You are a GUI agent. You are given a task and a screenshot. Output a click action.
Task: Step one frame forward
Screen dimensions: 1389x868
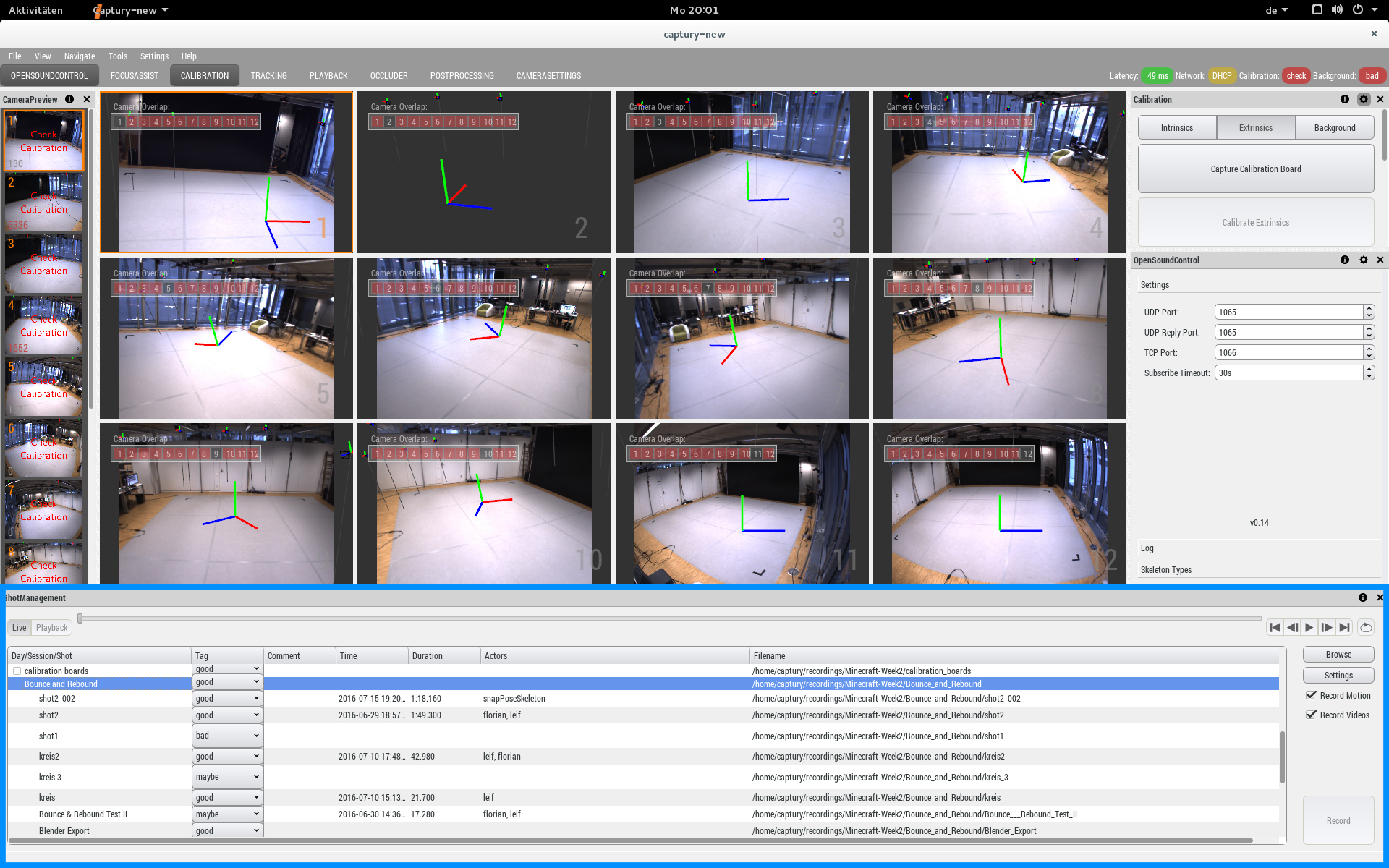tap(1327, 627)
